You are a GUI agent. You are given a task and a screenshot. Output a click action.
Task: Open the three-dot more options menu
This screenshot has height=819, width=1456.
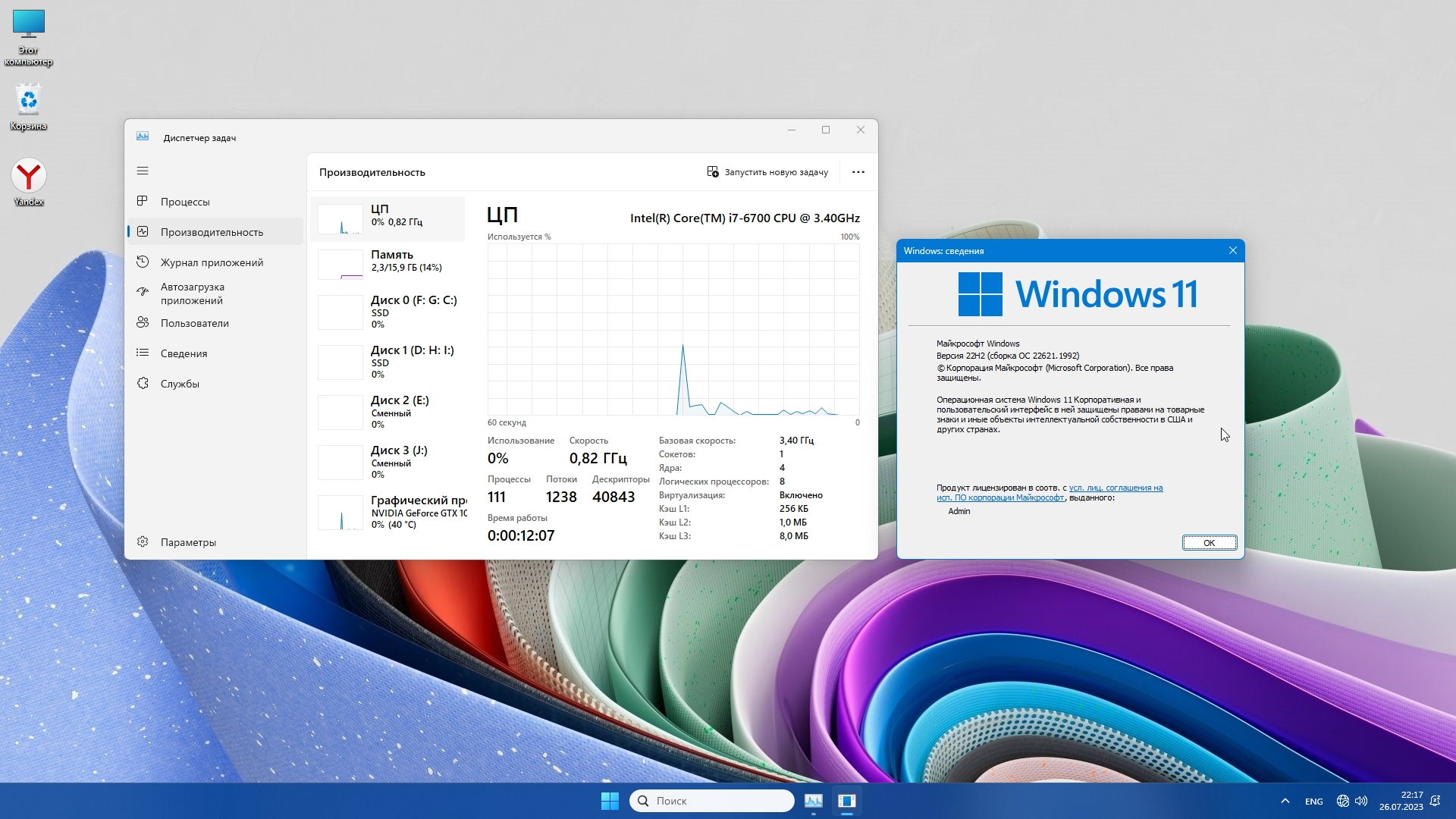coord(858,172)
